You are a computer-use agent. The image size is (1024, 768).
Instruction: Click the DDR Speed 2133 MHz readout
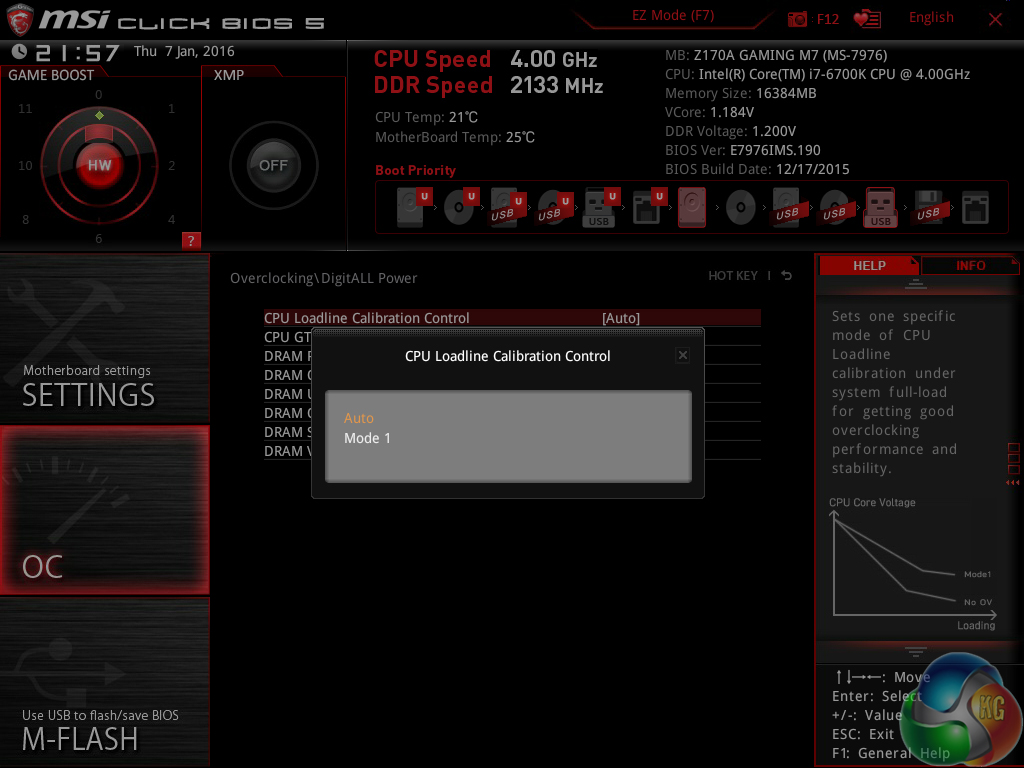[488, 86]
